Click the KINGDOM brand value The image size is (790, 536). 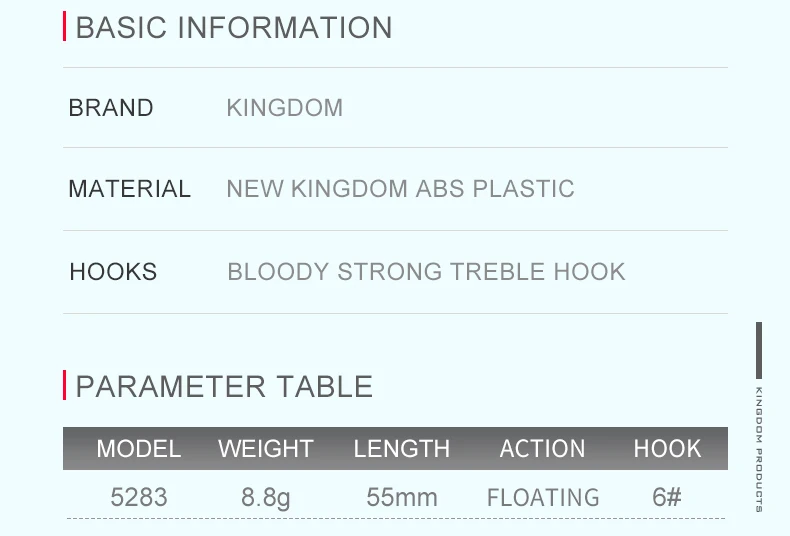[x=285, y=108]
